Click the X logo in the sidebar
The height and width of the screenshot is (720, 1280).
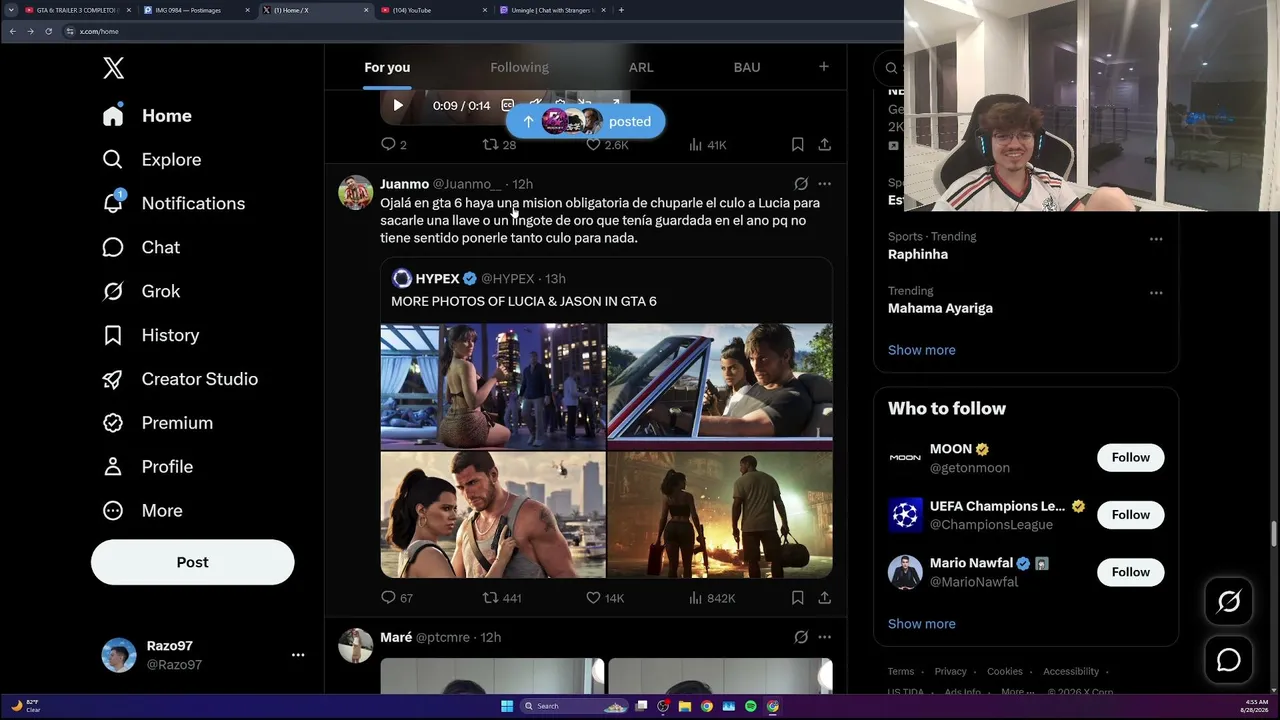pos(114,68)
